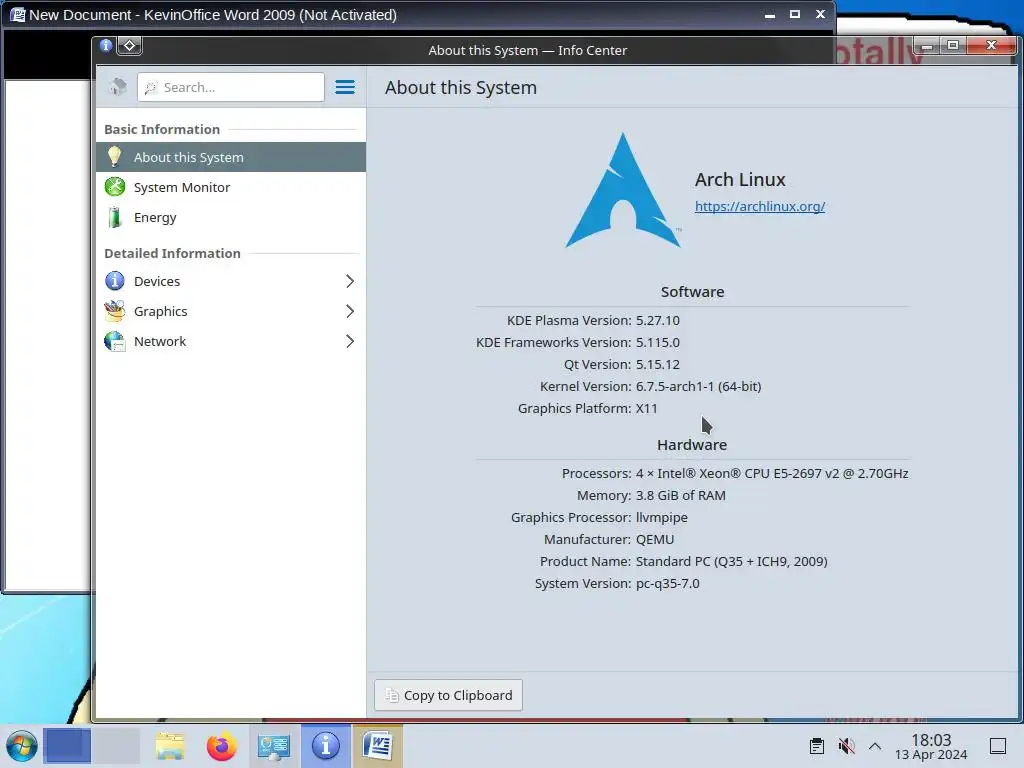
Task: Click the Network globe icon in sidebar
Action: 115,341
